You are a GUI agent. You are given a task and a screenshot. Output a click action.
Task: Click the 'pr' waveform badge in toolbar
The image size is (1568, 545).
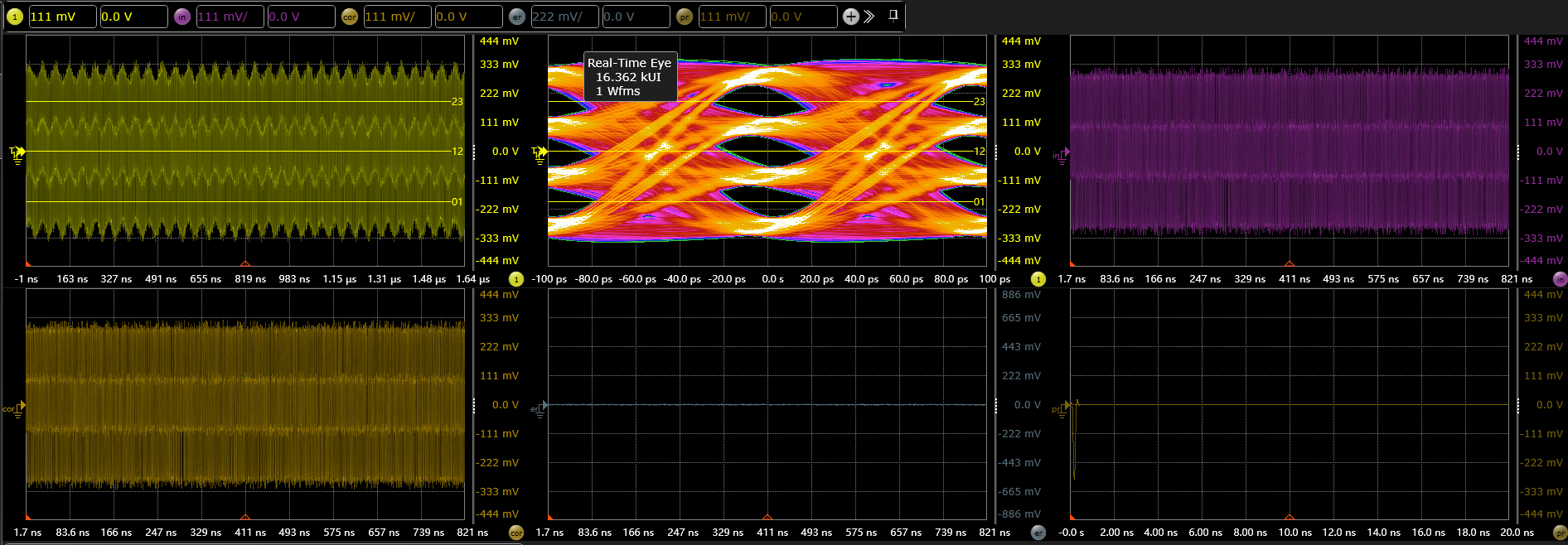click(x=685, y=17)
